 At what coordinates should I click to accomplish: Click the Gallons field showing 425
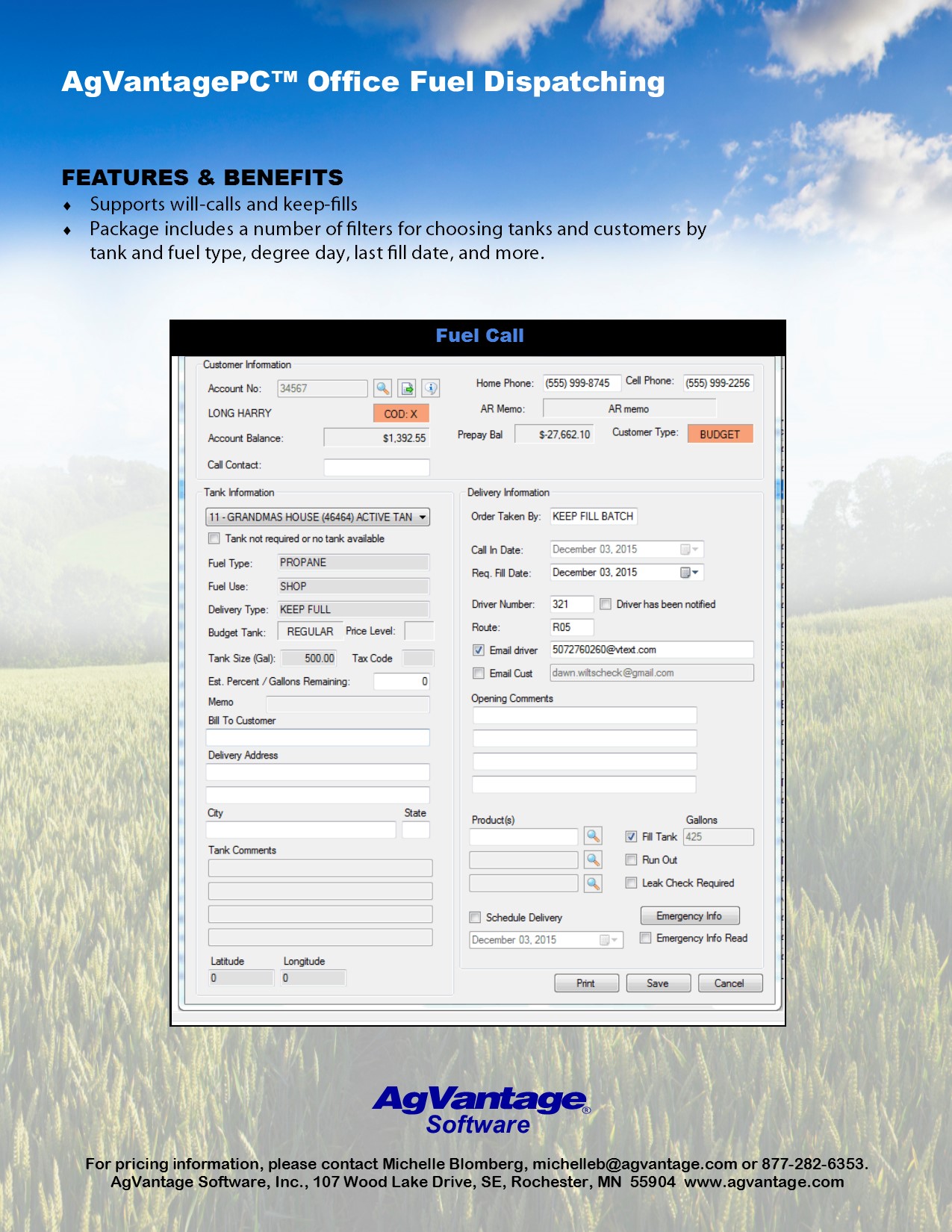click(x=718, y=837)
